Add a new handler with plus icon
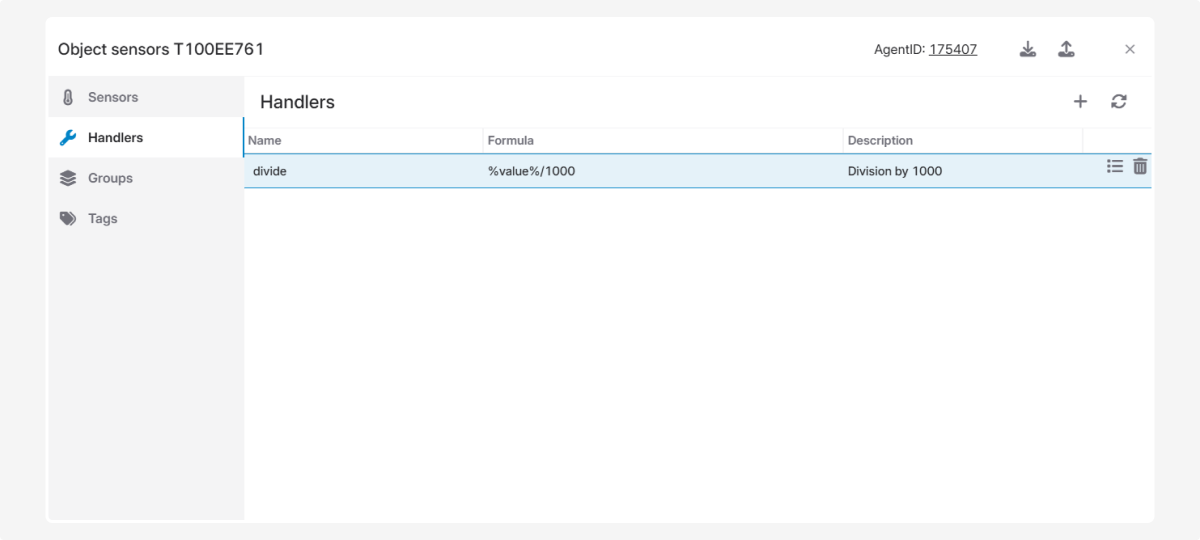This screenshot has height=540, width=1200. click(x=1080, y=101)
